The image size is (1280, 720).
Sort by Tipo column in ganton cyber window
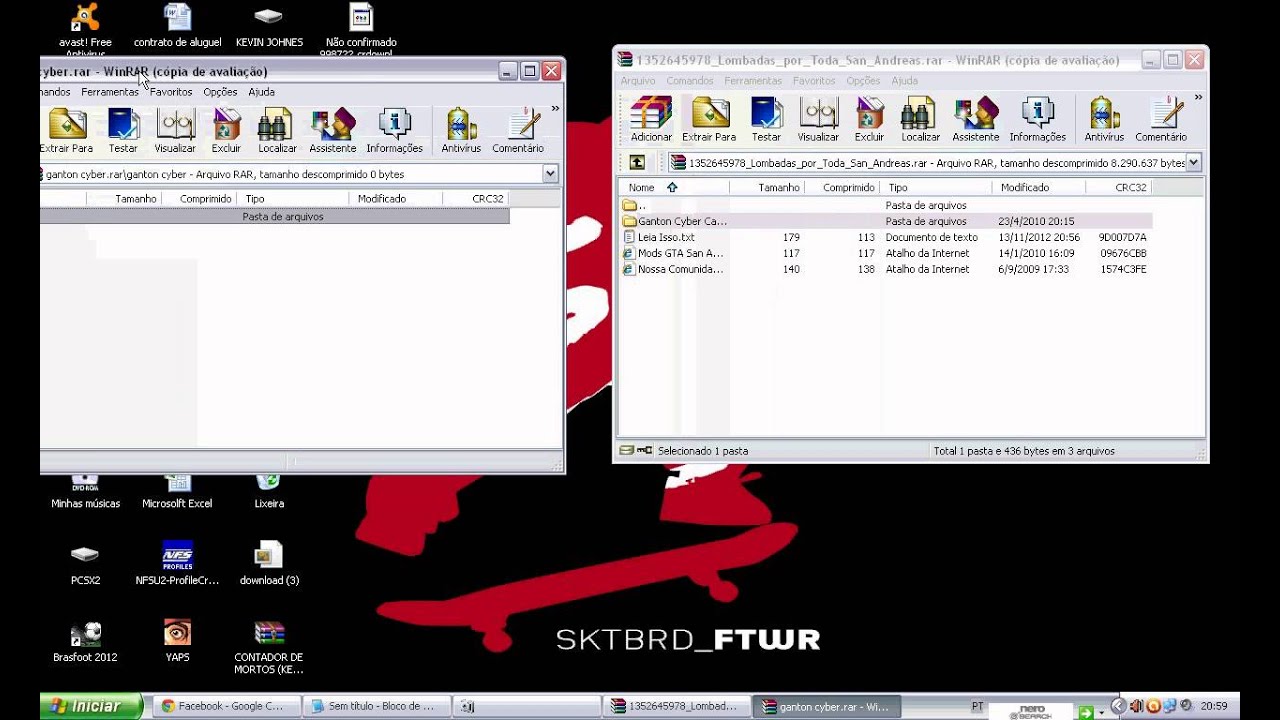click(x=294, y=199)
